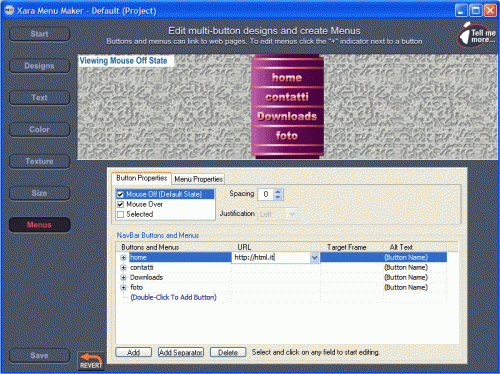Expand the home button tree node

tap(123, 258)
